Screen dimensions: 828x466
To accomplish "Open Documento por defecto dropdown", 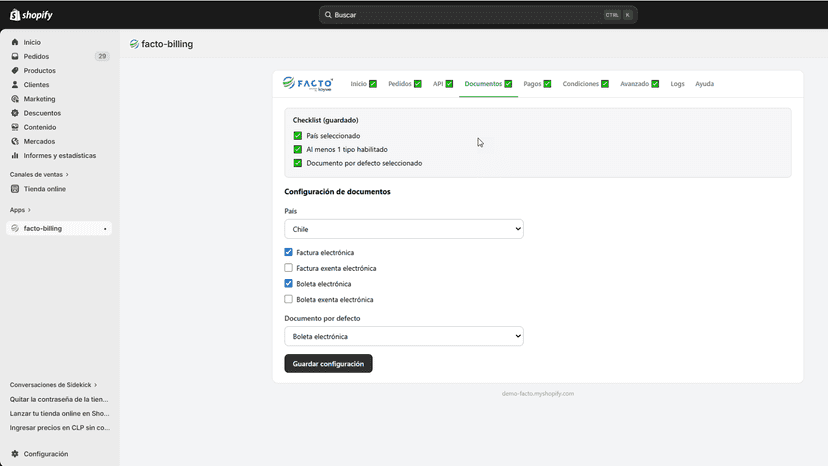I will (404, 337).
